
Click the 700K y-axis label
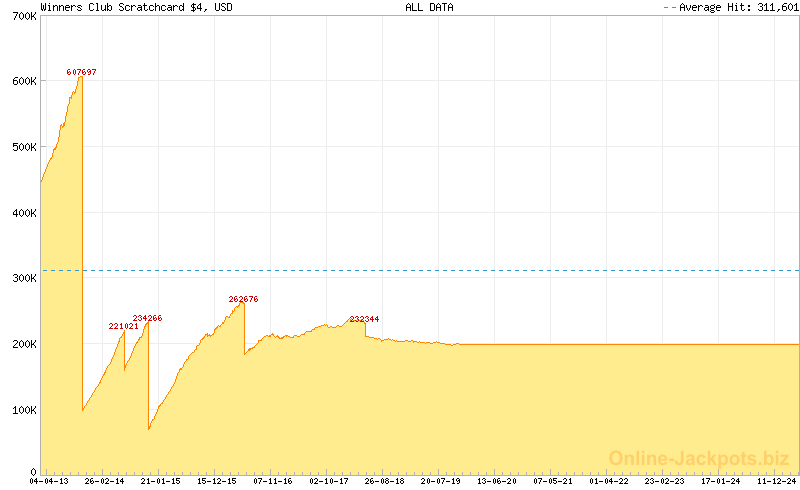[x=22, y=17]
